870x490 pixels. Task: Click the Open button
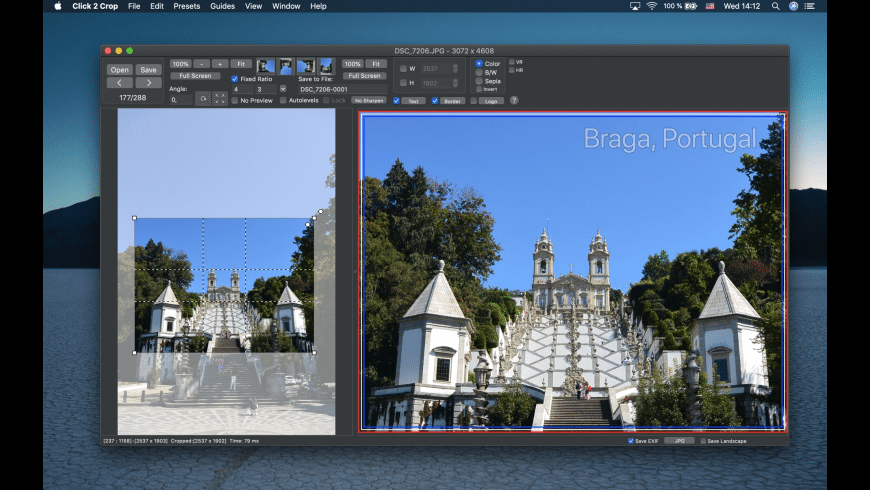point(120,69)
